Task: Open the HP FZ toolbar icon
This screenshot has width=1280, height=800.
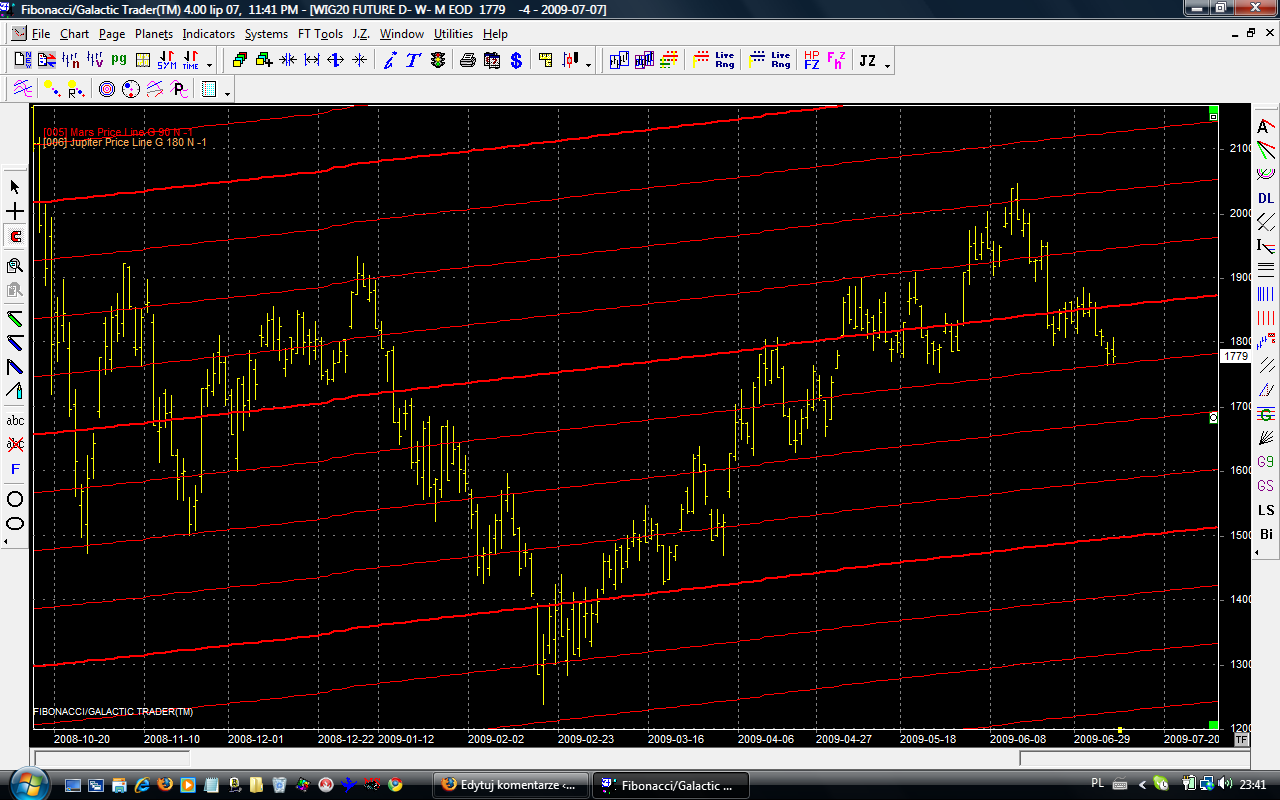Action: coord(812,61)
